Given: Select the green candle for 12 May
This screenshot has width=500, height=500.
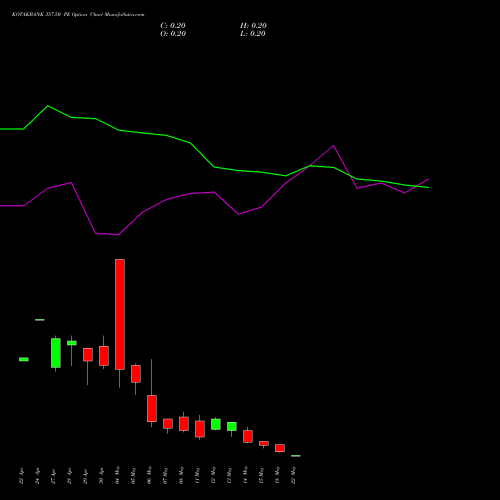Looking at the screenshot, I should click(216, 424).
